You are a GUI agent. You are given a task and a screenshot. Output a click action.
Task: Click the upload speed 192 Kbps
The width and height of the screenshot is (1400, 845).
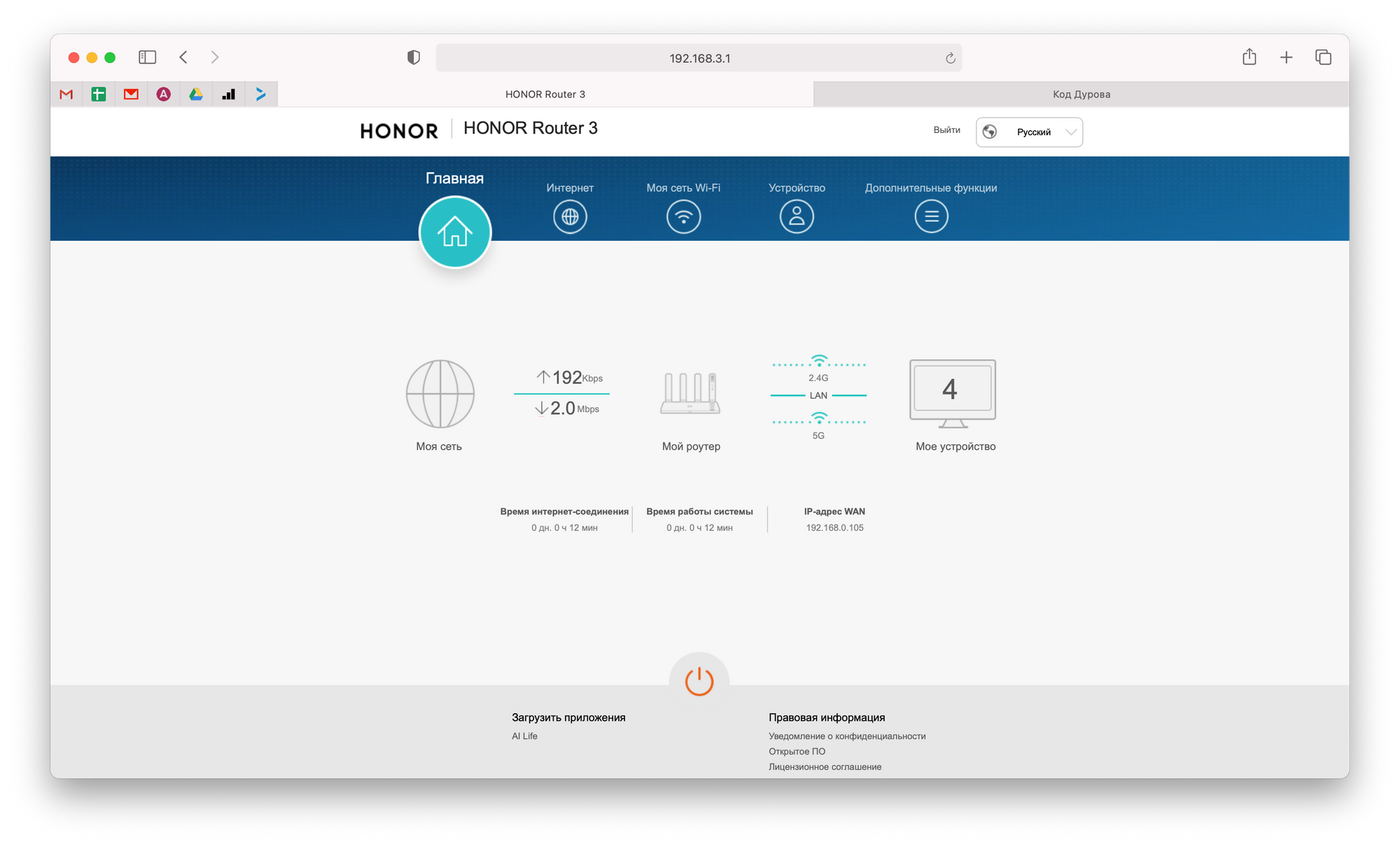570,377
